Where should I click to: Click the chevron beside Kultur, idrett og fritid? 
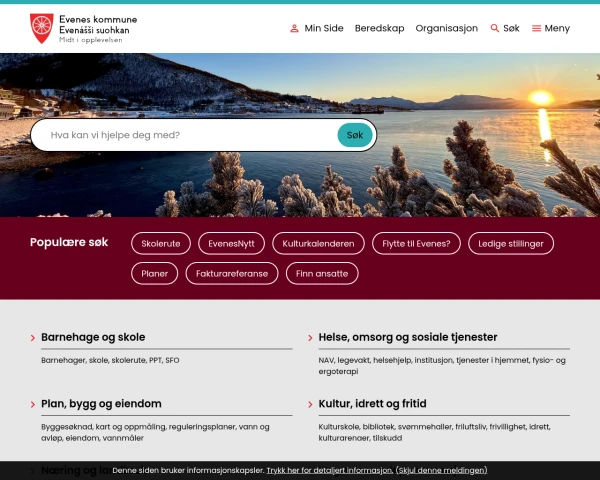(310, 404)
